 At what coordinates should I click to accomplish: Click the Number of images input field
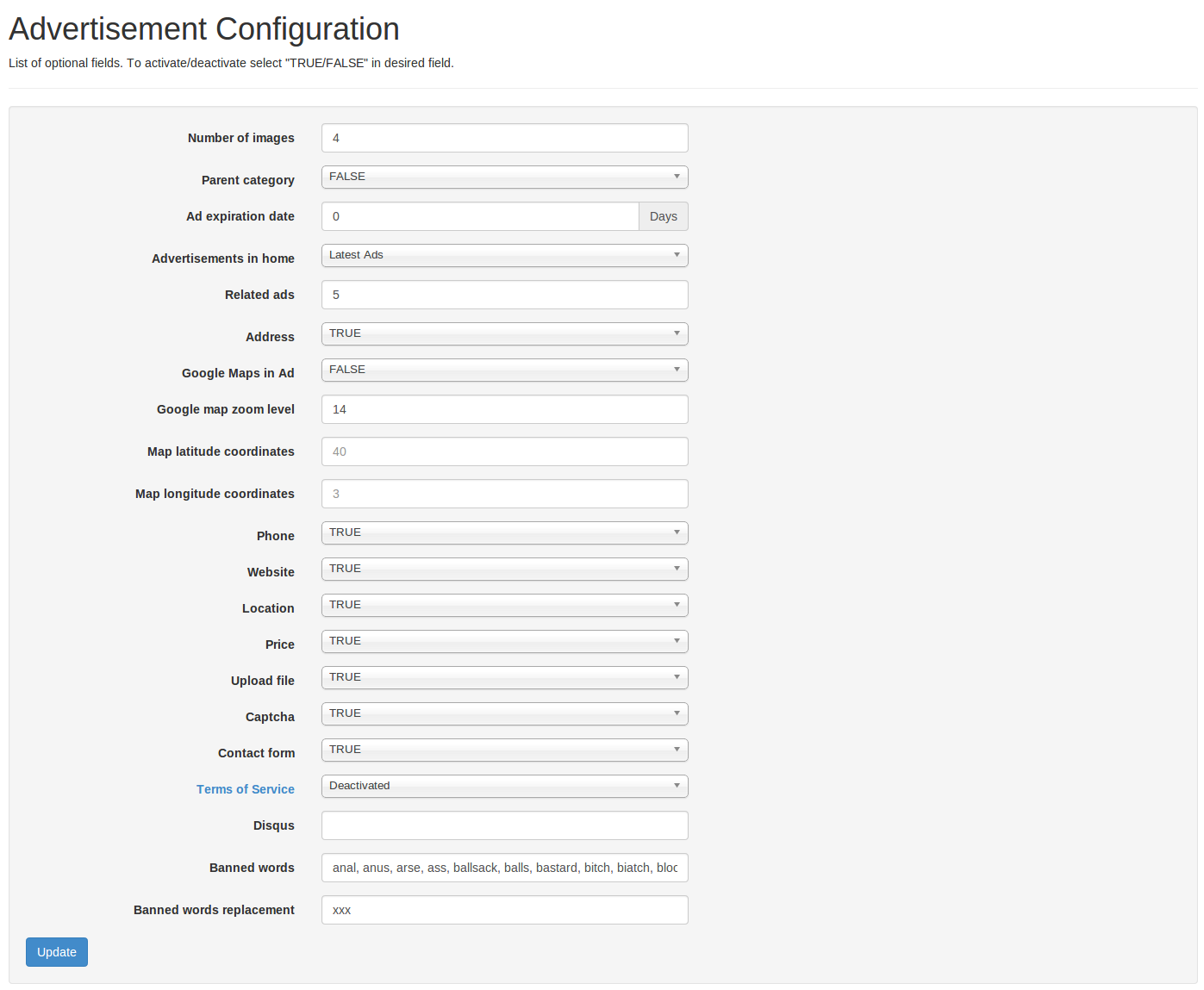(504, 138)
